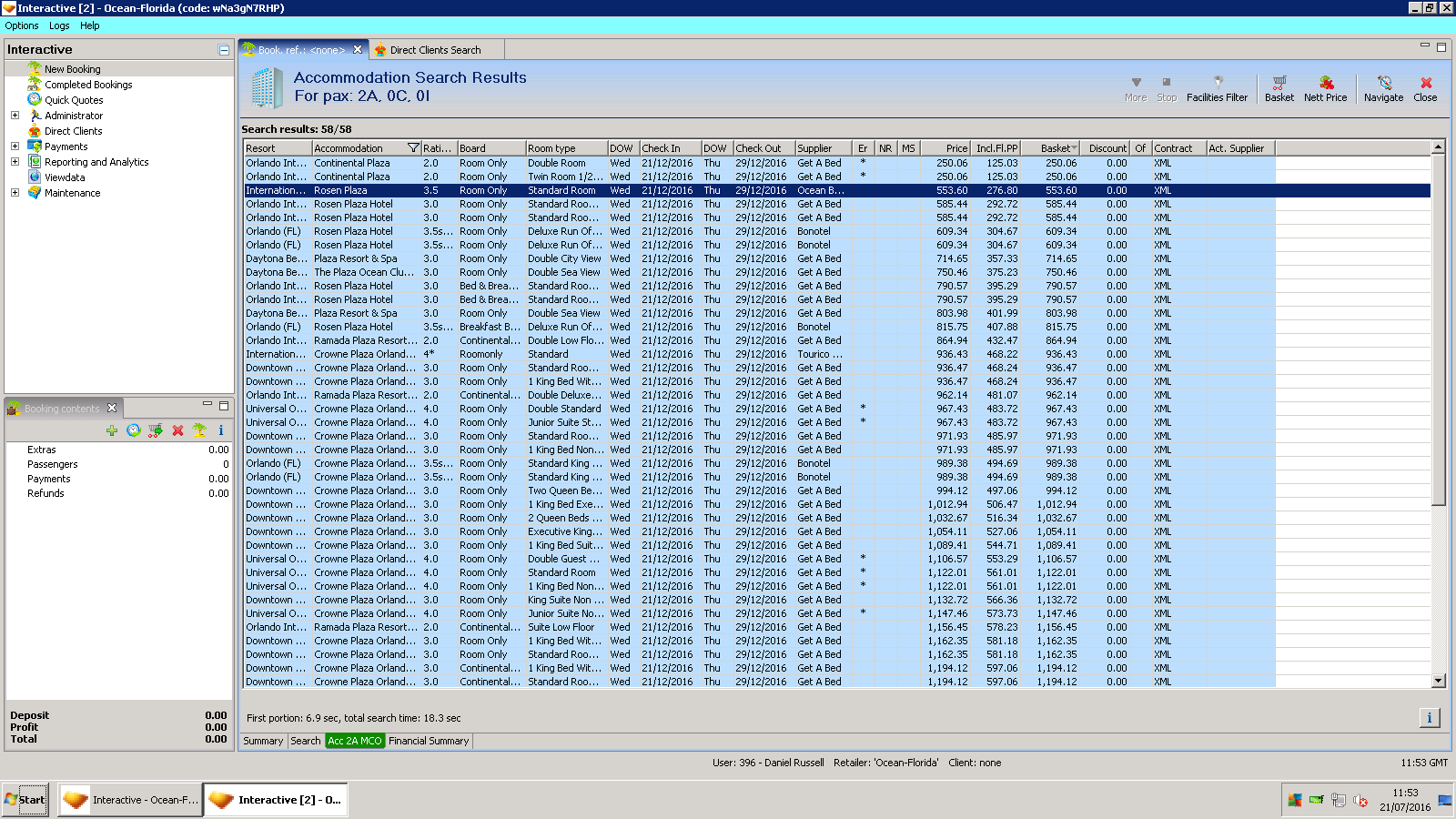Click the cart with green arrow icon
The width and height of the screenshot is (1456, 819).
click(156, 430)
